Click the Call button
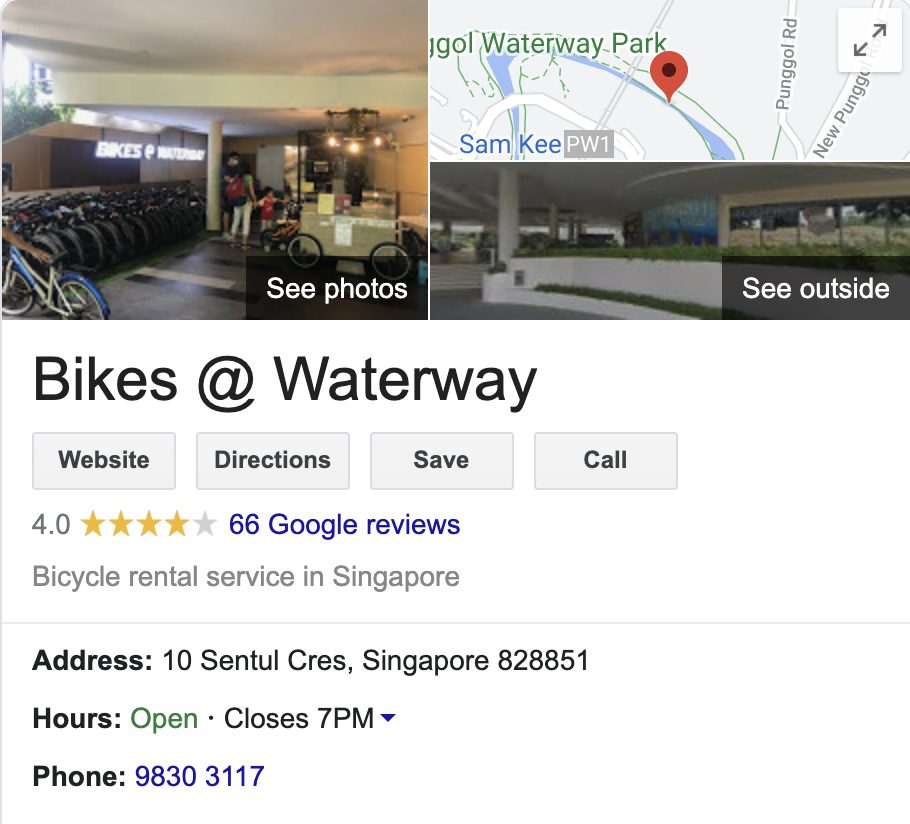Viewport: 910px width, 824px height. coord(605,461)
